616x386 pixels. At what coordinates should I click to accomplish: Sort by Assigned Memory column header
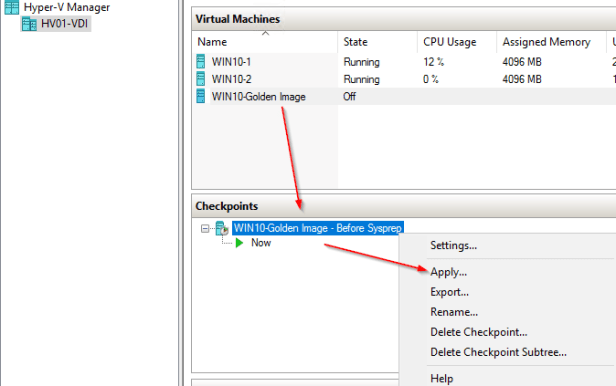pos(552,42)
